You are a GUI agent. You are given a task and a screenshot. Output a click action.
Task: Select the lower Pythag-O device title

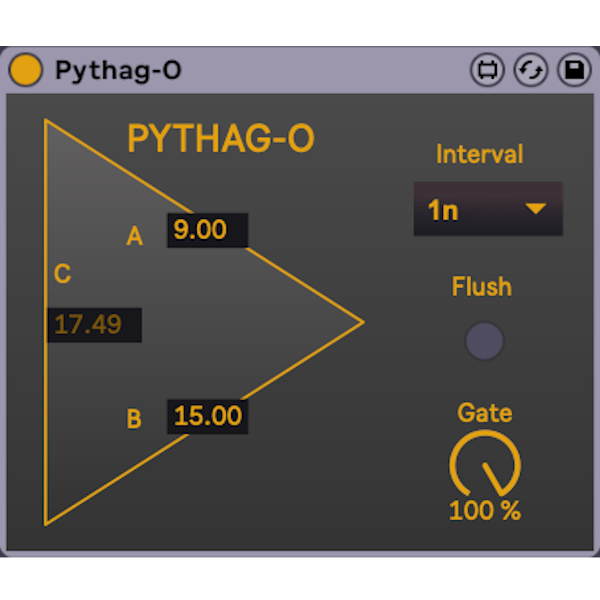coord(118,70)
